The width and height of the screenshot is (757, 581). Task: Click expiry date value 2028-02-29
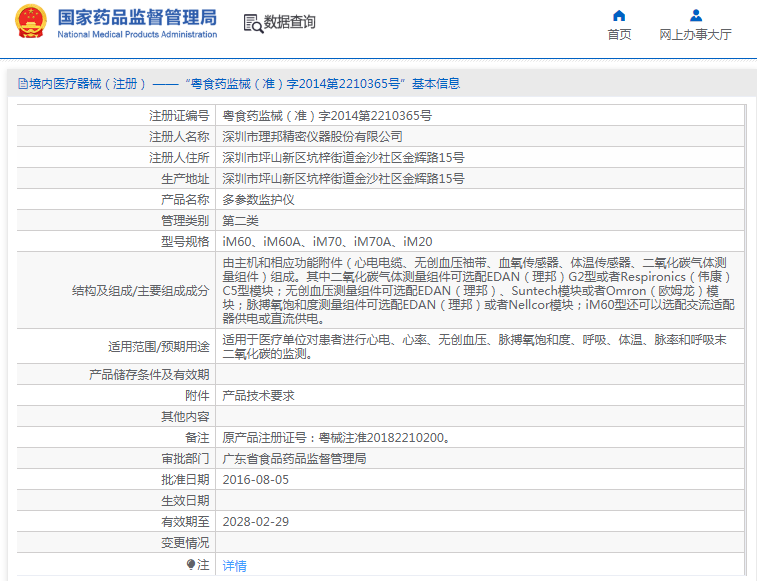coord(255,521)
